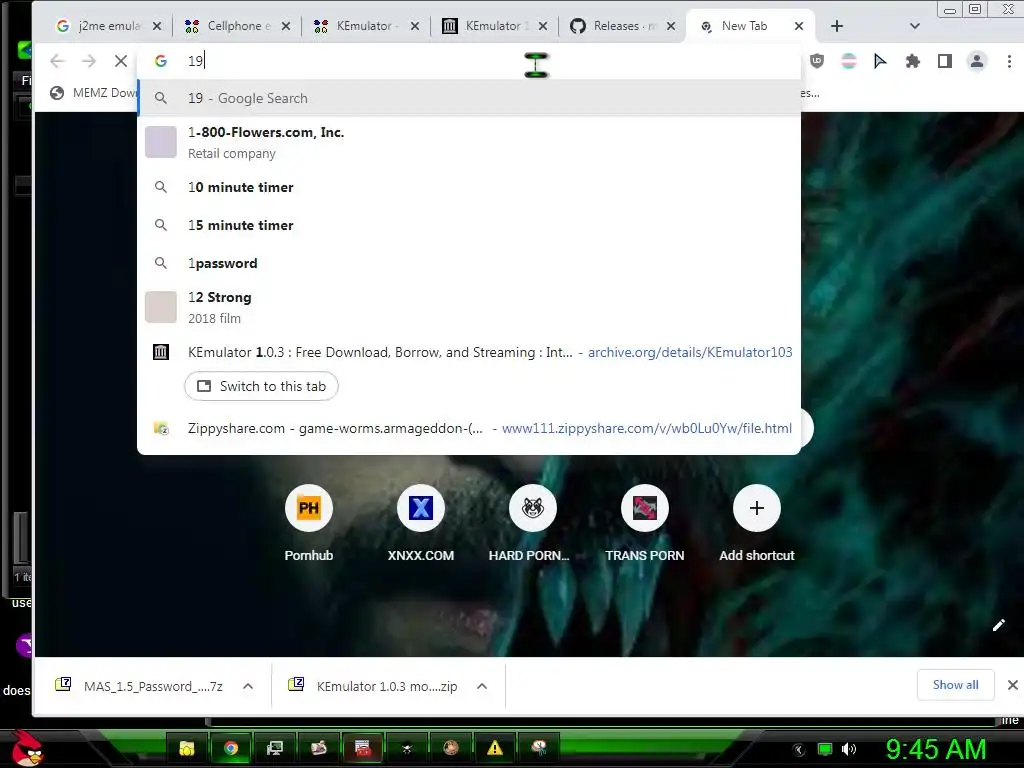Viewport: 1024px width, 768px height.
Task: Select the '19 - Google Search' suggestion
Action: click(469, 98)
